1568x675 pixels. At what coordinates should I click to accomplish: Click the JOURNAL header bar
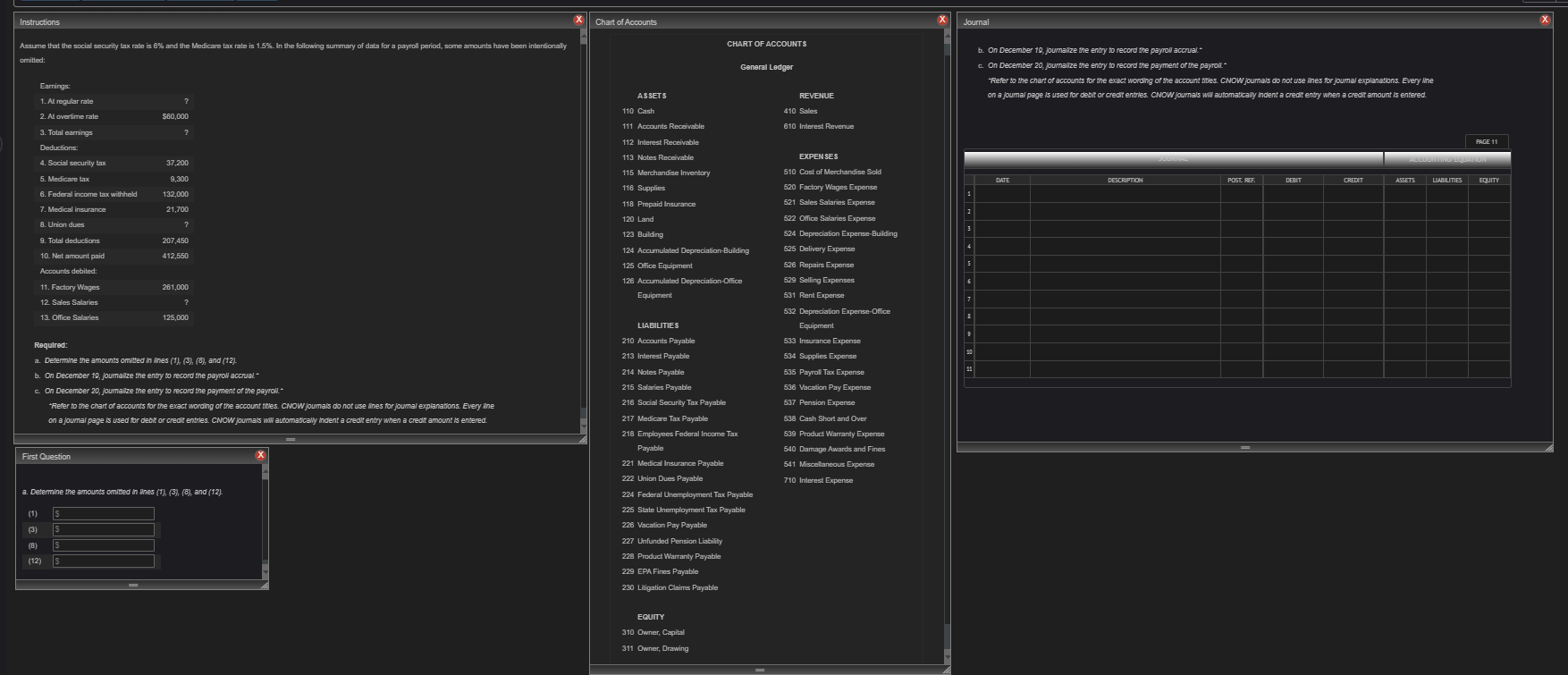tap(1174, 159)
